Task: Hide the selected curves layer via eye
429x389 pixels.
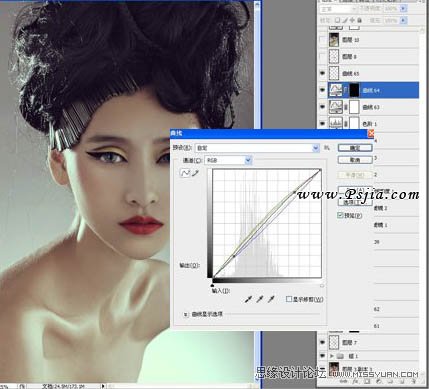Action: pyautogui.click(x=322, y=90)
